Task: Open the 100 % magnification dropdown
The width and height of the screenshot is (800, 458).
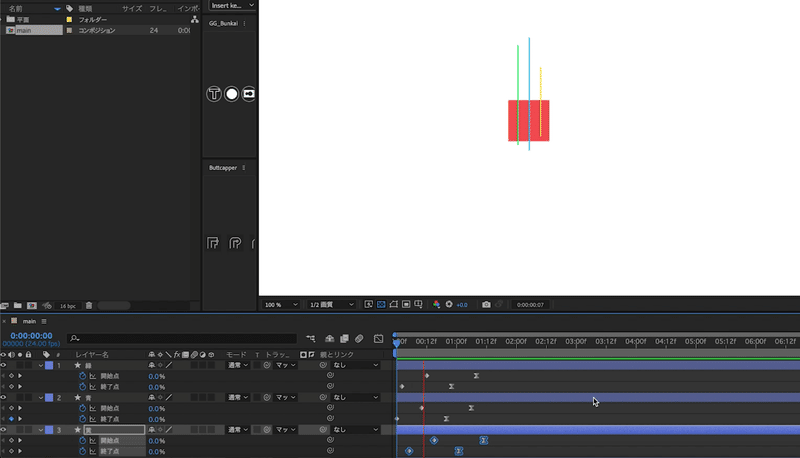Action: tap(281, 304)
